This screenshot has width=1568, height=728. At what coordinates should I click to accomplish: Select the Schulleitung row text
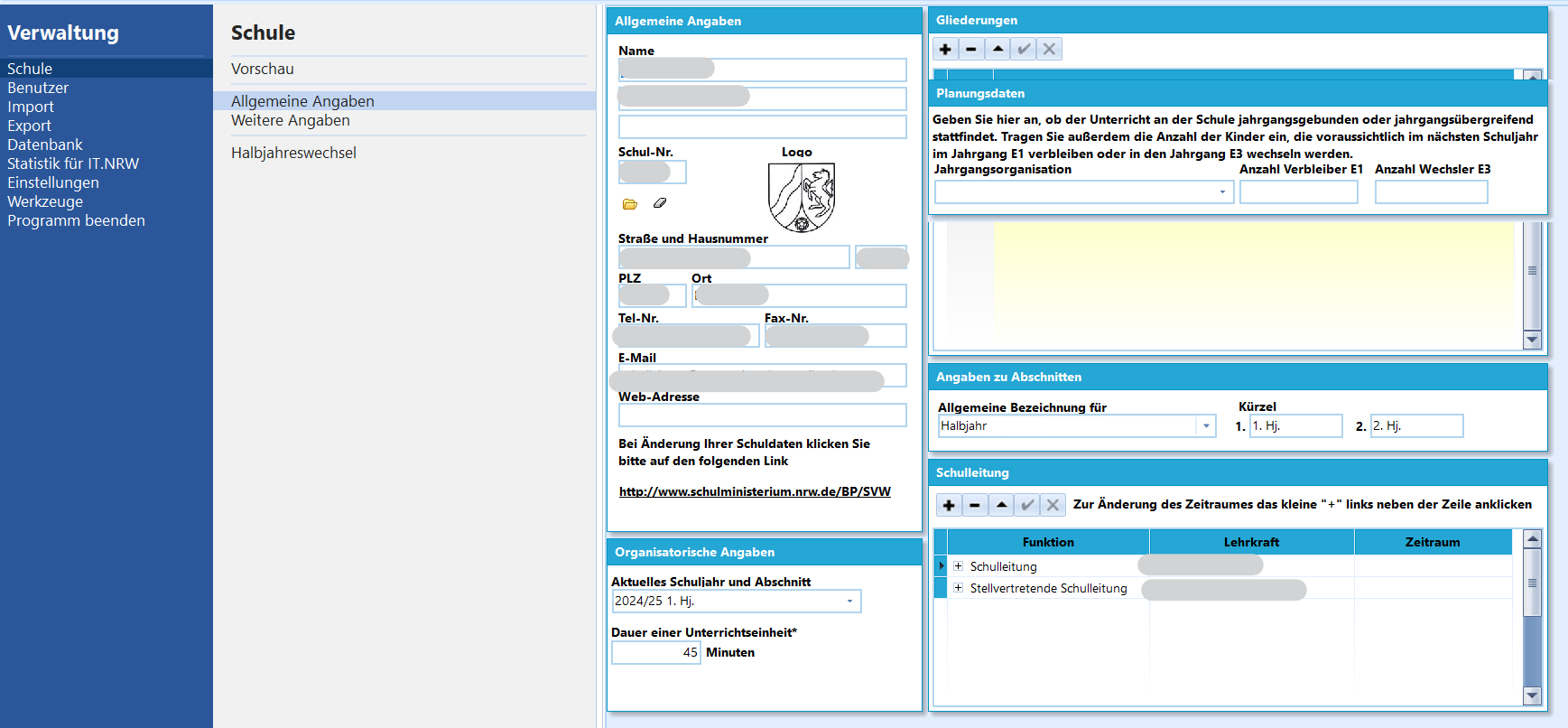pos(1004,566)
